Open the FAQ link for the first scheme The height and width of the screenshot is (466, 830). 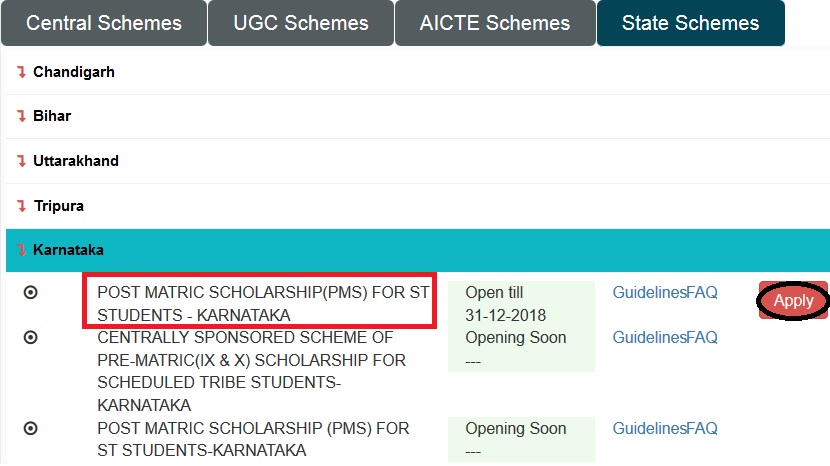[702, 293]
